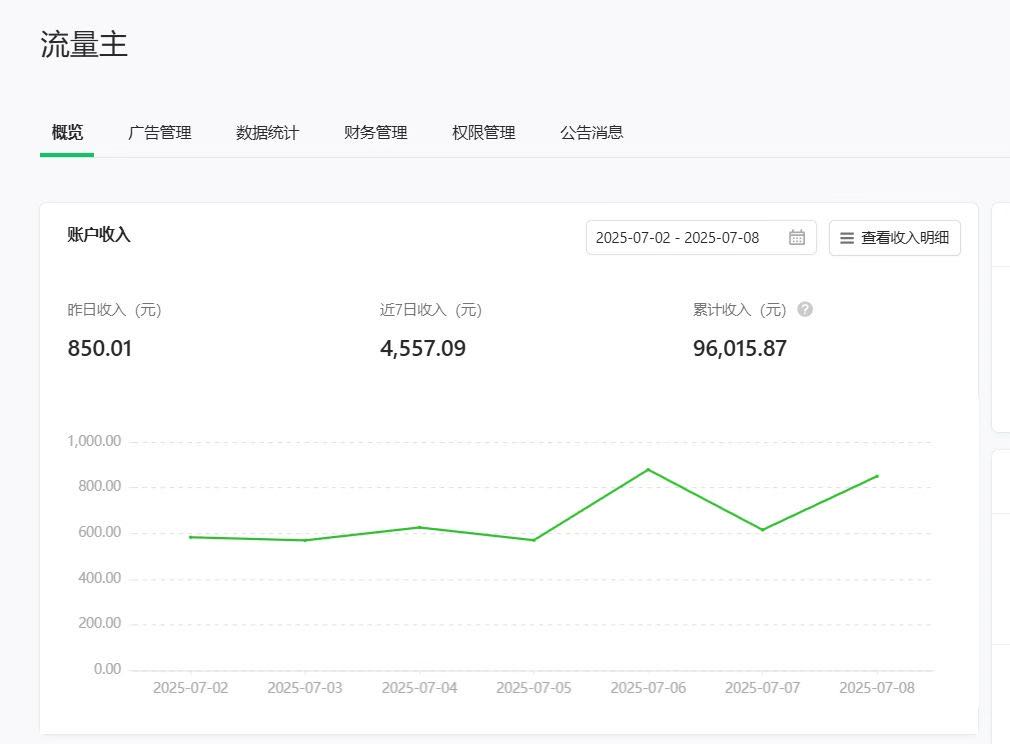The height and width of the screenshot is (744, 1010).
Task: Click the chart data point for 2025-07-07
Action: tap(763, 529)
